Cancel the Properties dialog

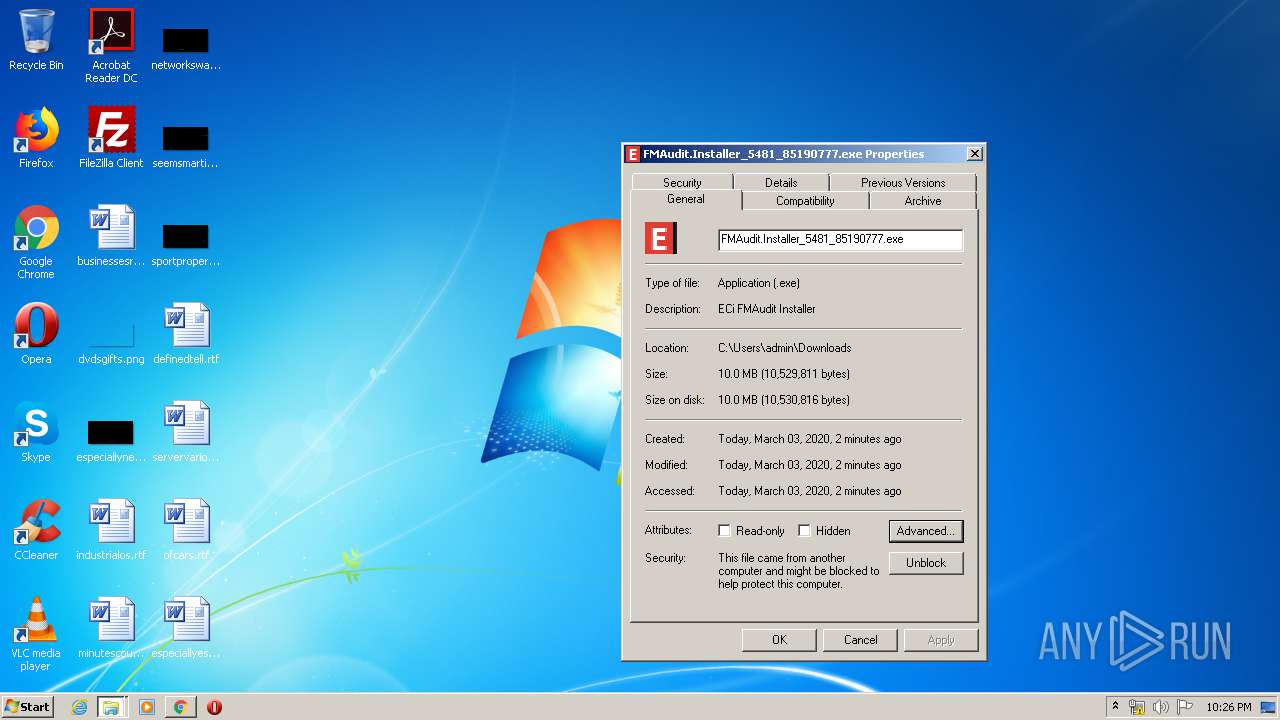pyautogui.click(x=860, y=640)
